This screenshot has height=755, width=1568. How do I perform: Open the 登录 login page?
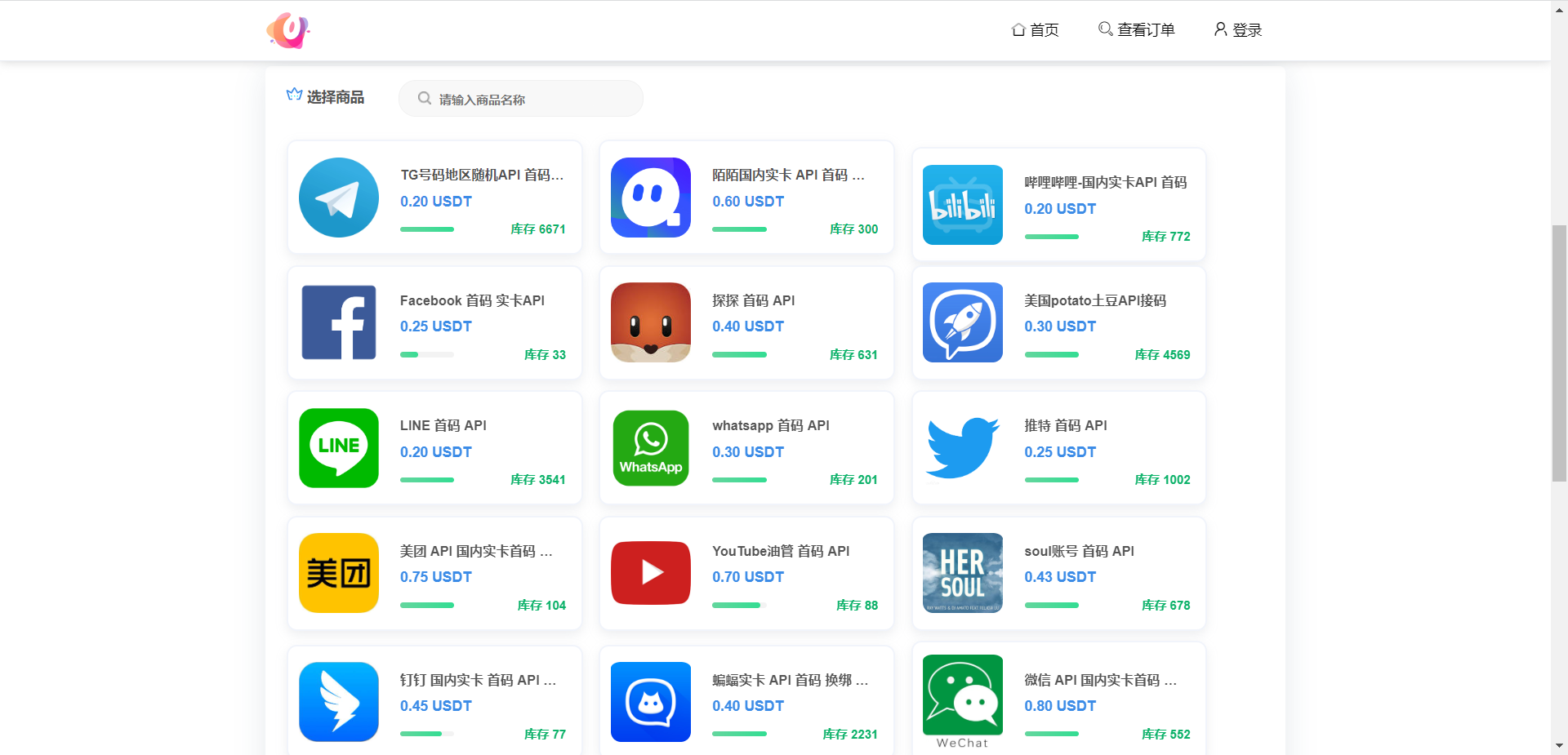pyautogui.click(x=1238, y=30)
